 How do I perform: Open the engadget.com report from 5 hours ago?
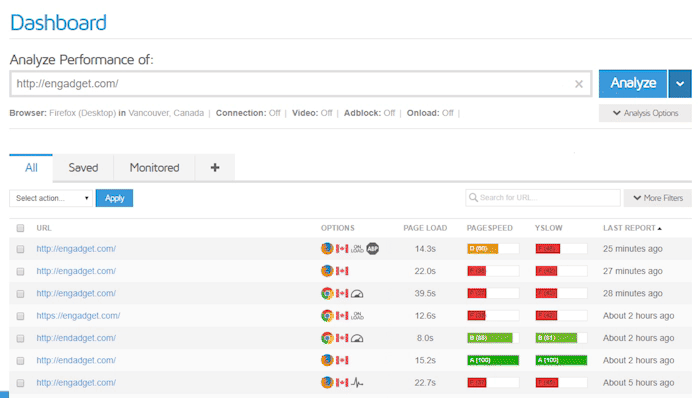coord(76,382)
